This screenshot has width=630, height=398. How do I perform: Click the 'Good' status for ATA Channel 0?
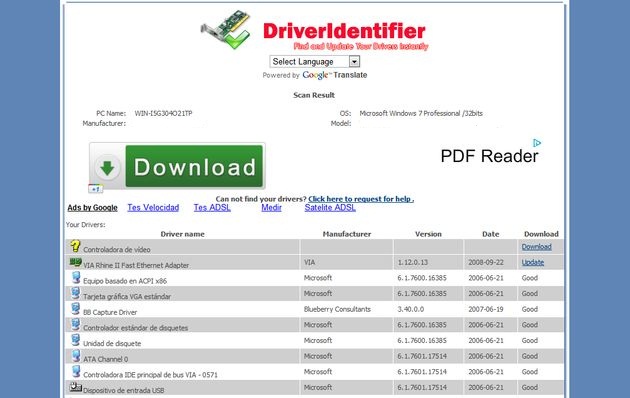tap(530, 356)
